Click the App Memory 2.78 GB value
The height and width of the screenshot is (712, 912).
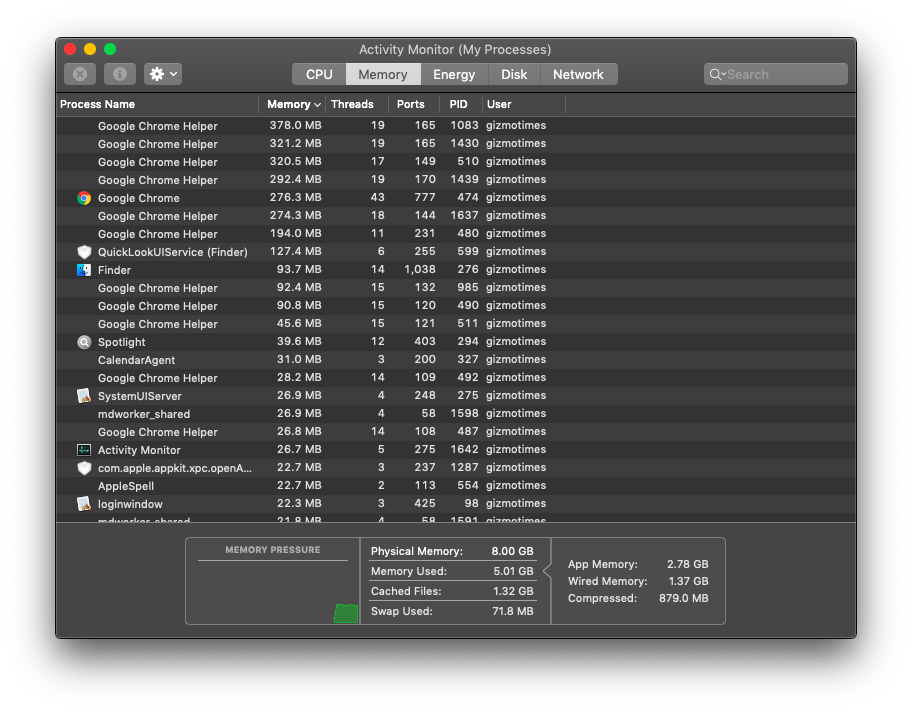687,564
